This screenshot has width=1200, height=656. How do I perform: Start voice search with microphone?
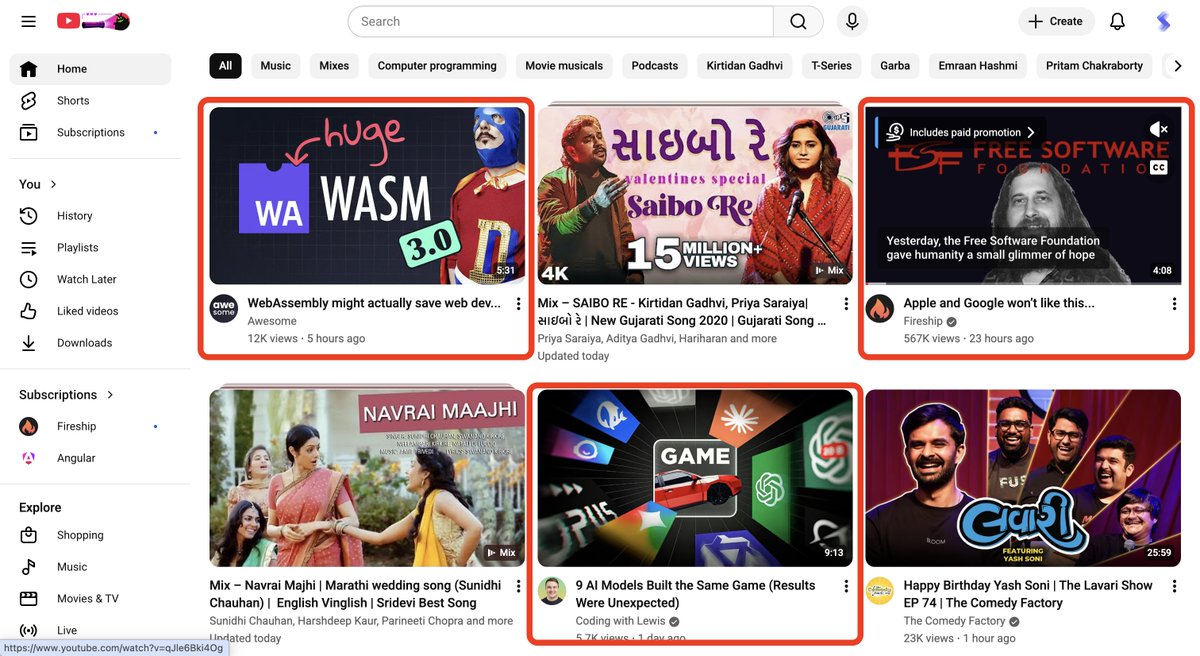(852, 21)
